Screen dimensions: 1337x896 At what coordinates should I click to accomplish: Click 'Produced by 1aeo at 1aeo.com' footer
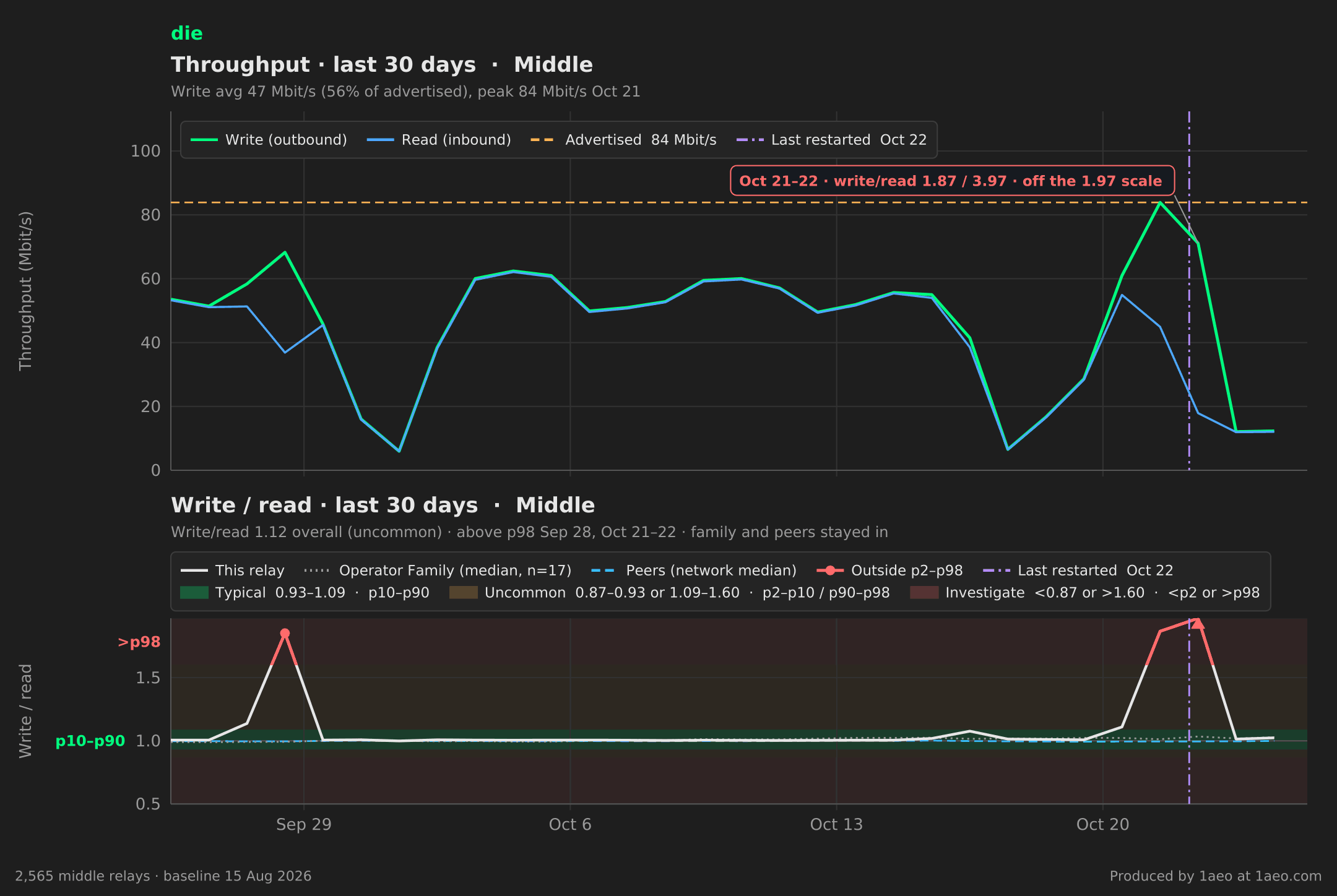click(1216, 876)
